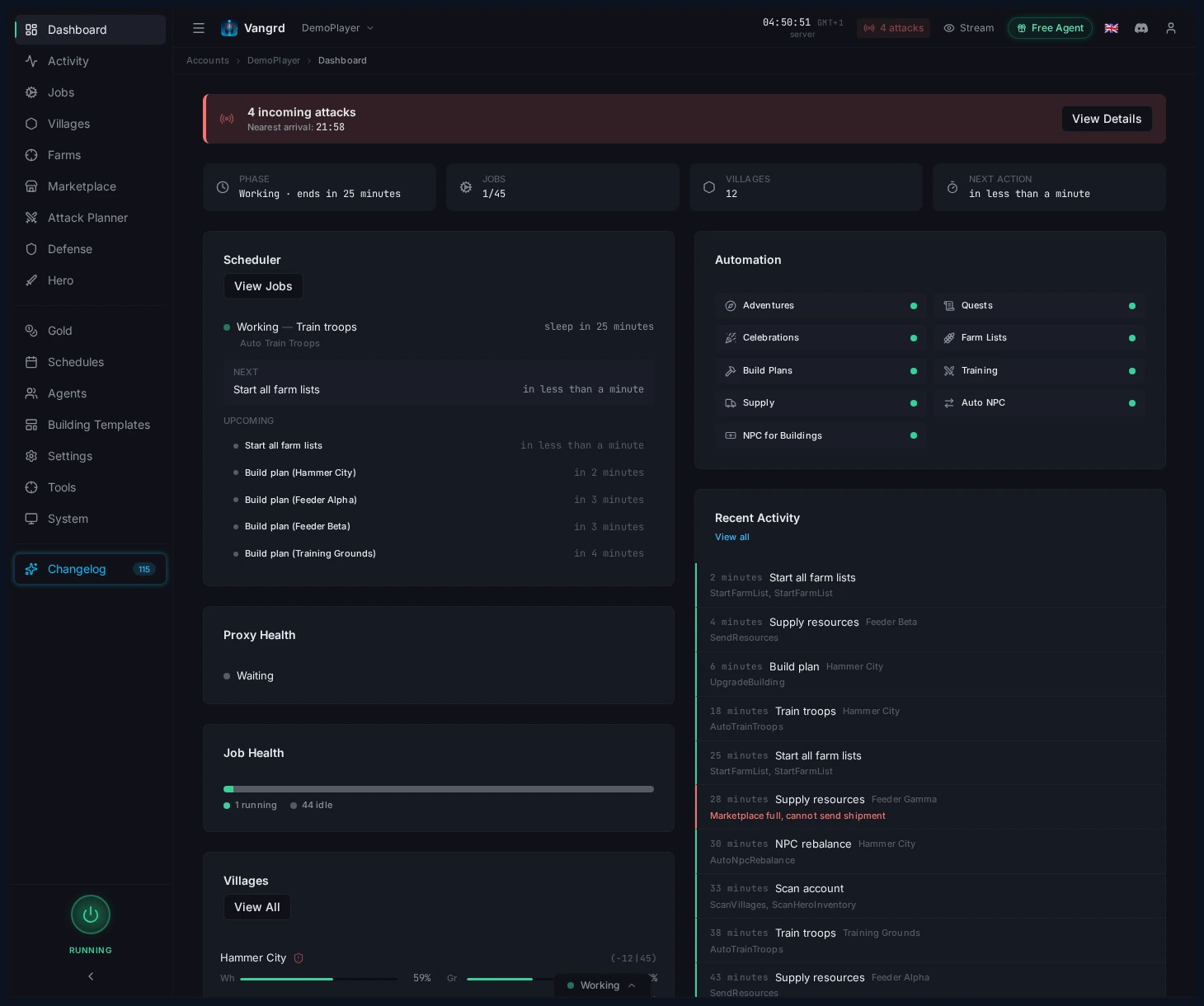The width and height of the screenshot is (1204, 1006).
Task: Toggle the Adventures automation switch
Action: click(x=913, y=305)
